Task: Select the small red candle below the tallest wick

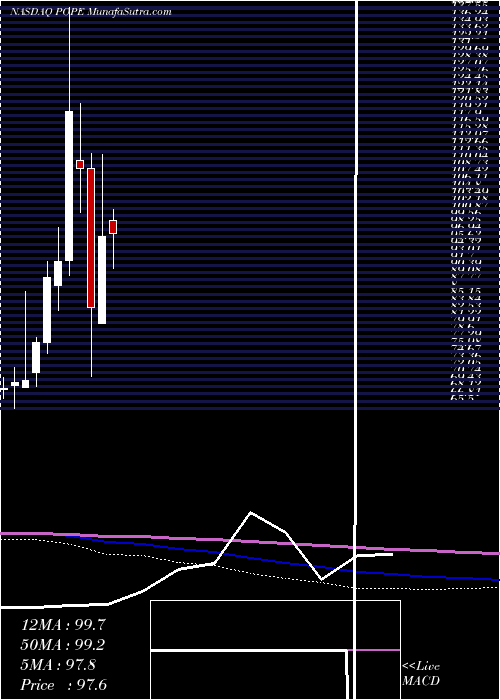Action: pos(80,164)
